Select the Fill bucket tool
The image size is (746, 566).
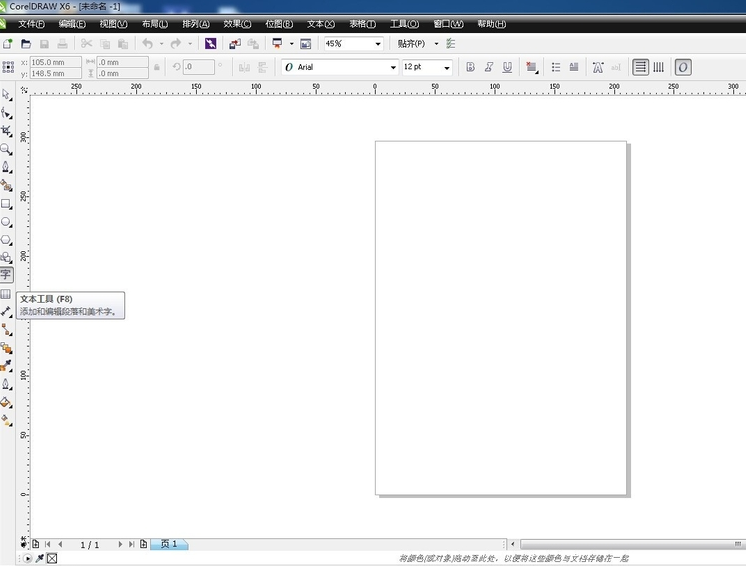point(7,402)
